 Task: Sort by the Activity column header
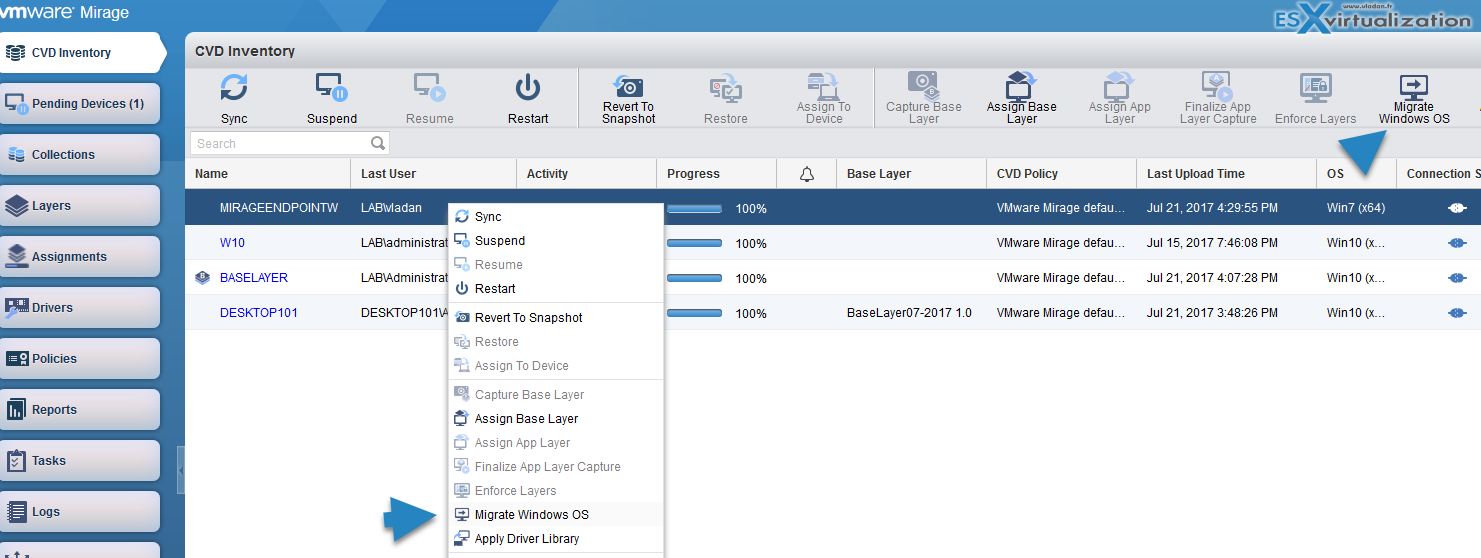pyautogui.click(x=586, y=174)
